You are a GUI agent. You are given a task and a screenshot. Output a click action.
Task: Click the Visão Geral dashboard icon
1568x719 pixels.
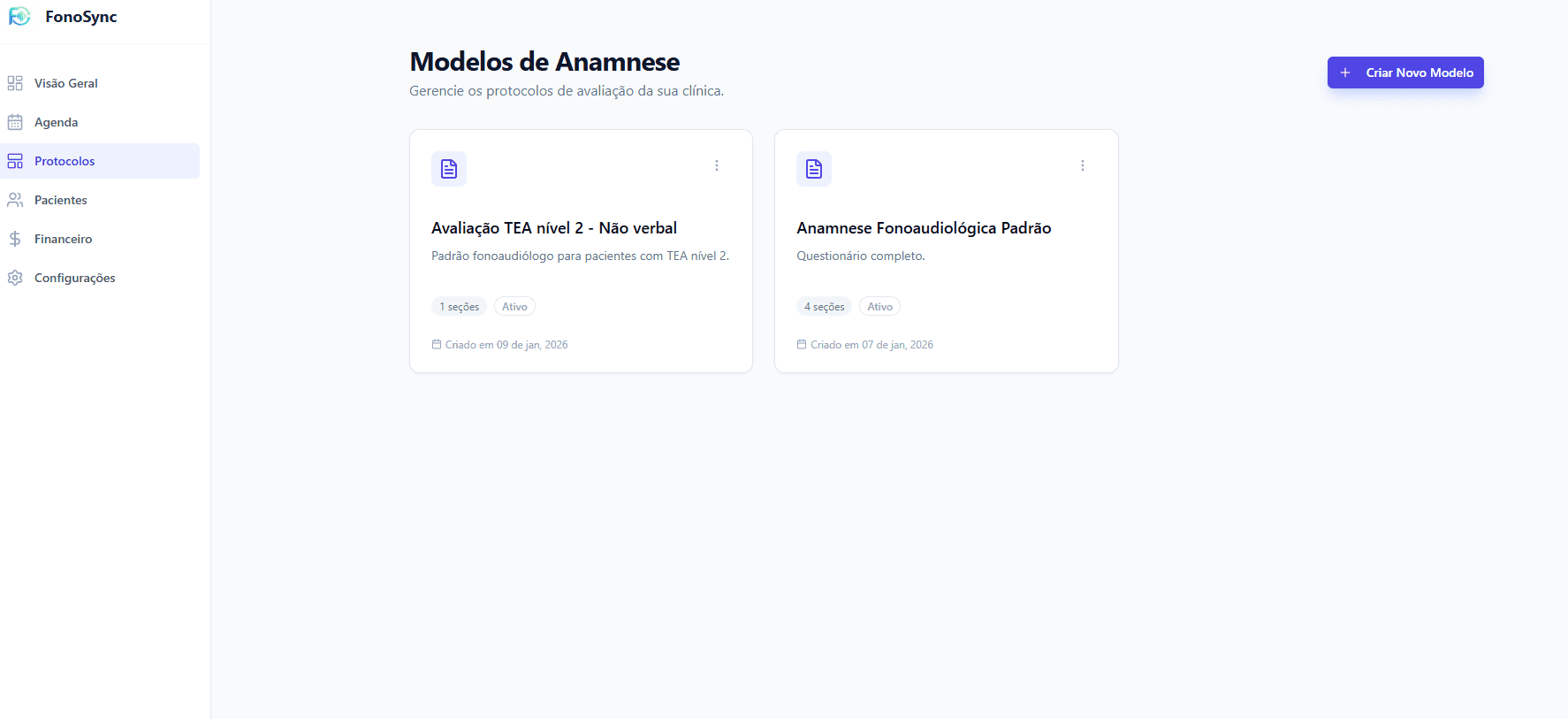[15, 82]
